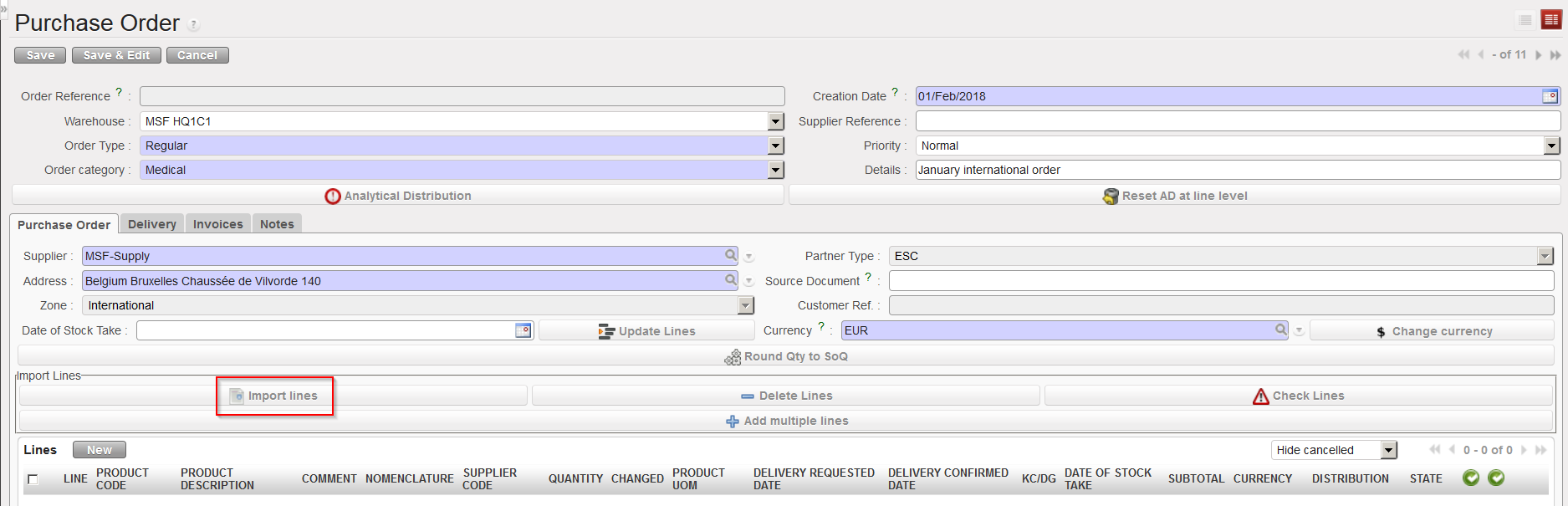Click the Analytical Distribution warning button
Viewport: 1568px width, 506px height.
398,196
